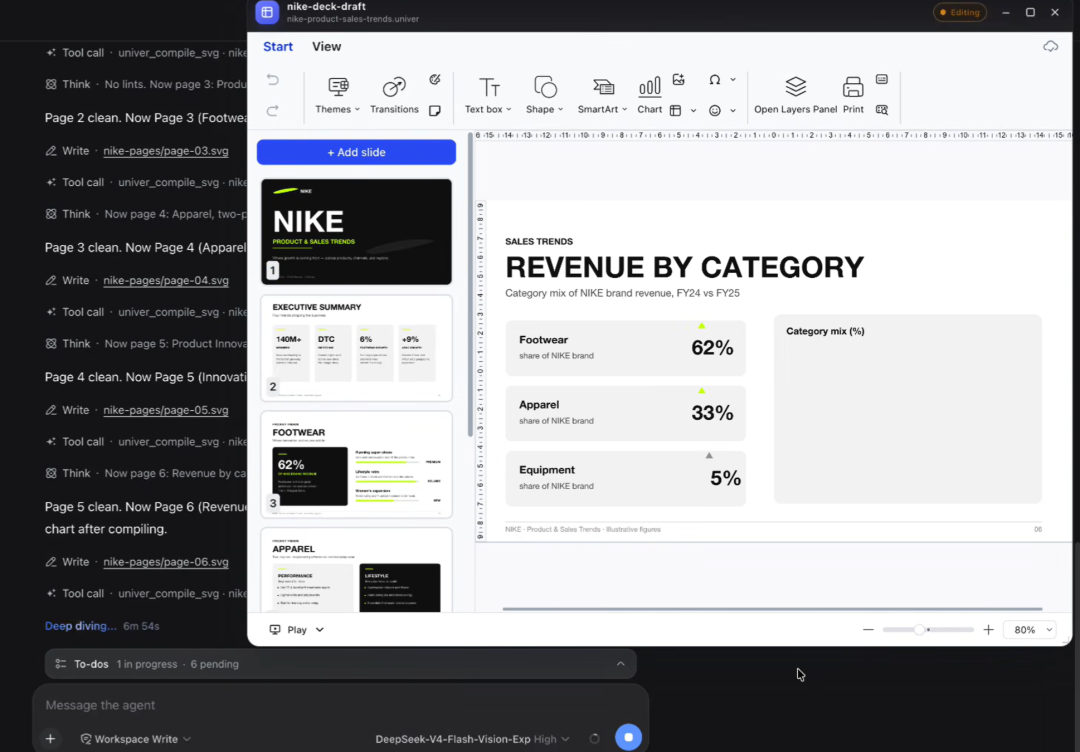Select slide 3 Footwear thumbnail
The image size is (1080, 752).
point(356,464)
